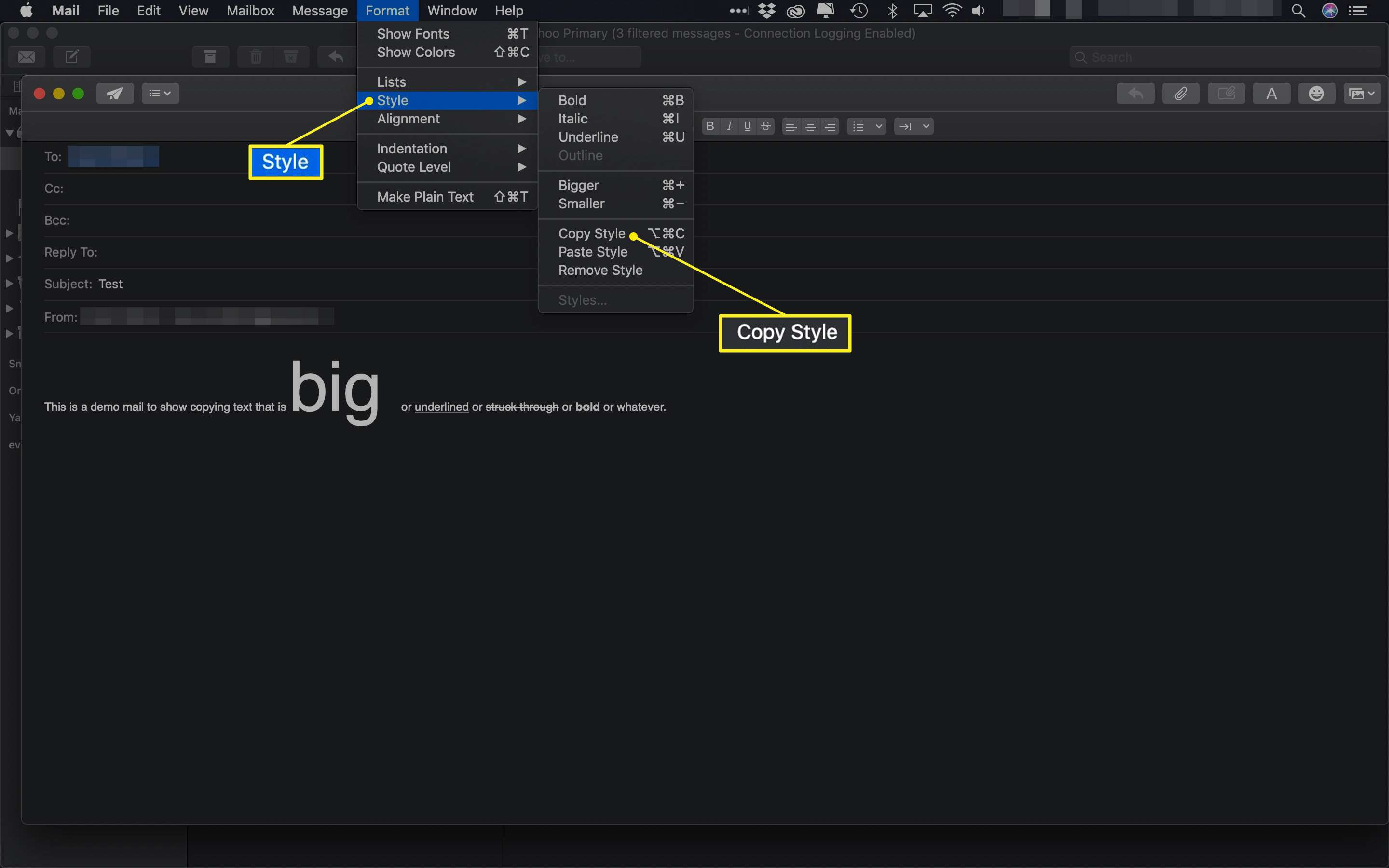Open the Mailbox menu
1389x868 pixels.
(x=250, y=10)
